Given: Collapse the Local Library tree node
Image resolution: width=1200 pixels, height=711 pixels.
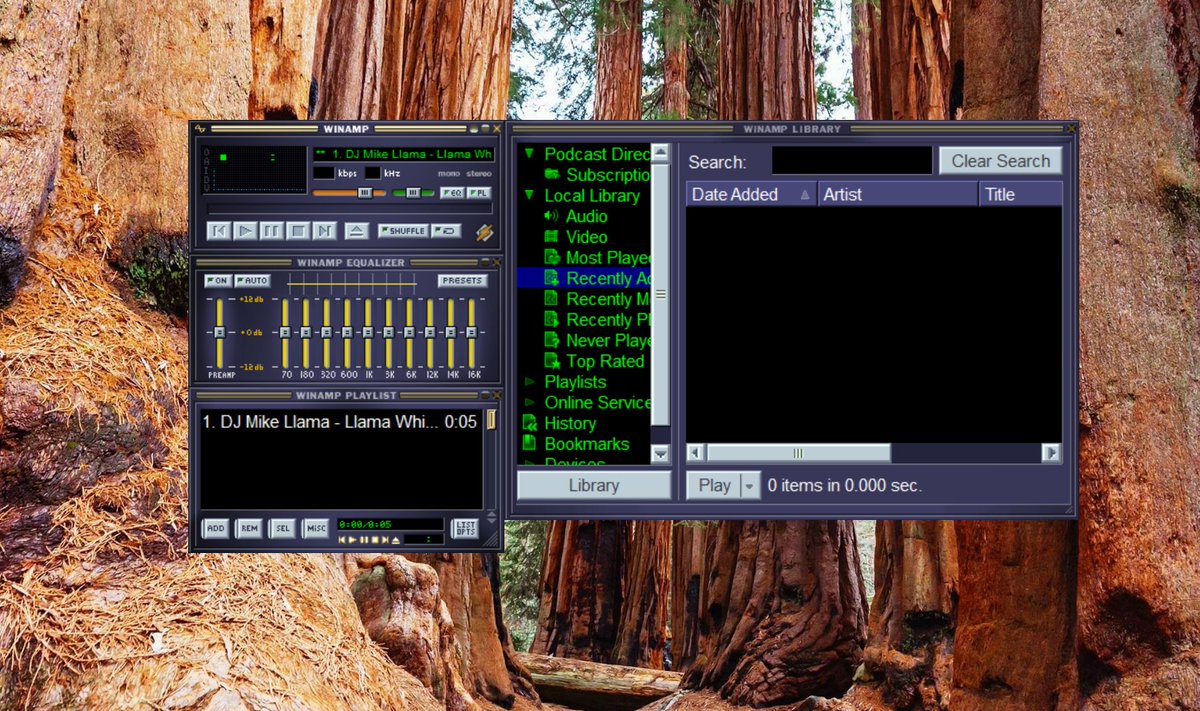Looking at the screenshot, I should (529, 195).
